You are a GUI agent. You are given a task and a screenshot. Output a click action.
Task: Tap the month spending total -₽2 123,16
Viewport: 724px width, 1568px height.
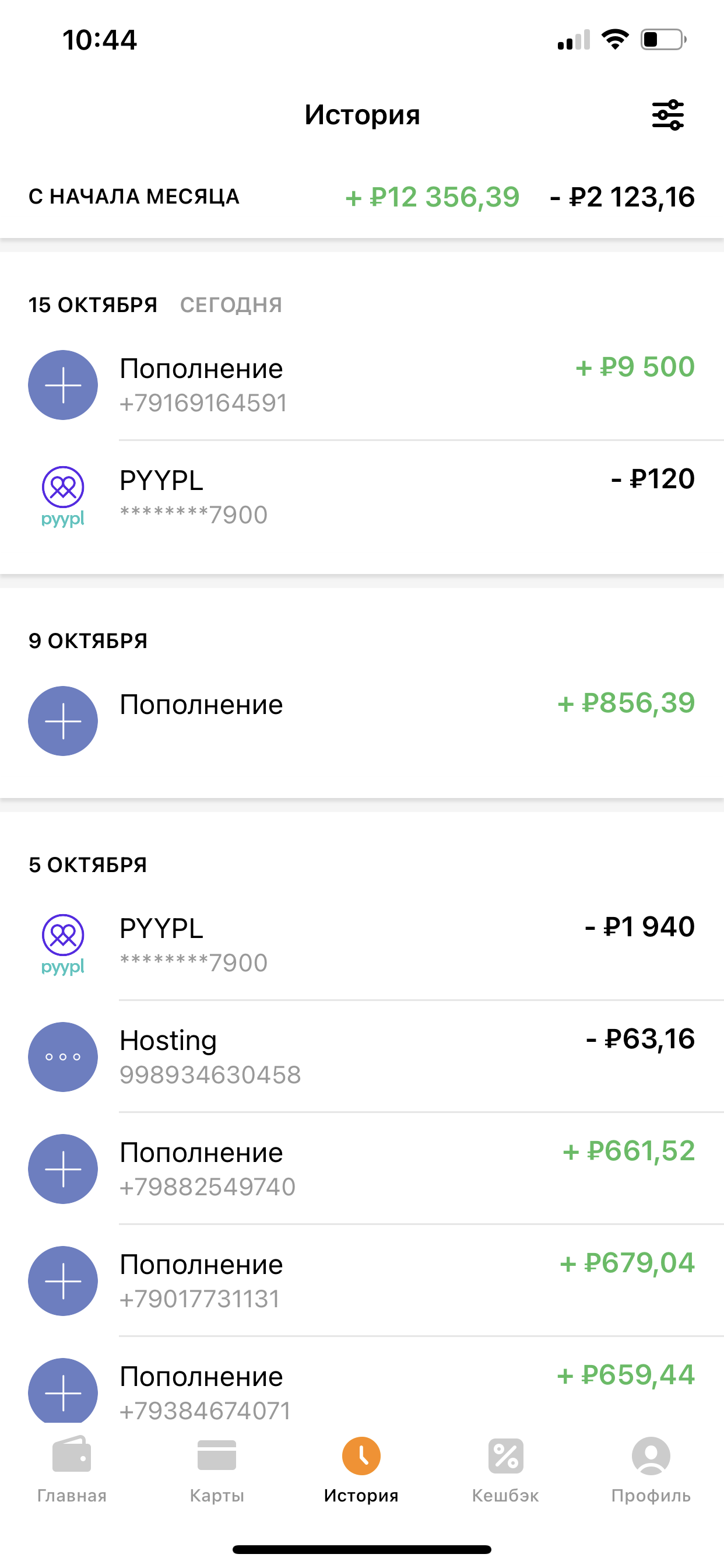622,197
